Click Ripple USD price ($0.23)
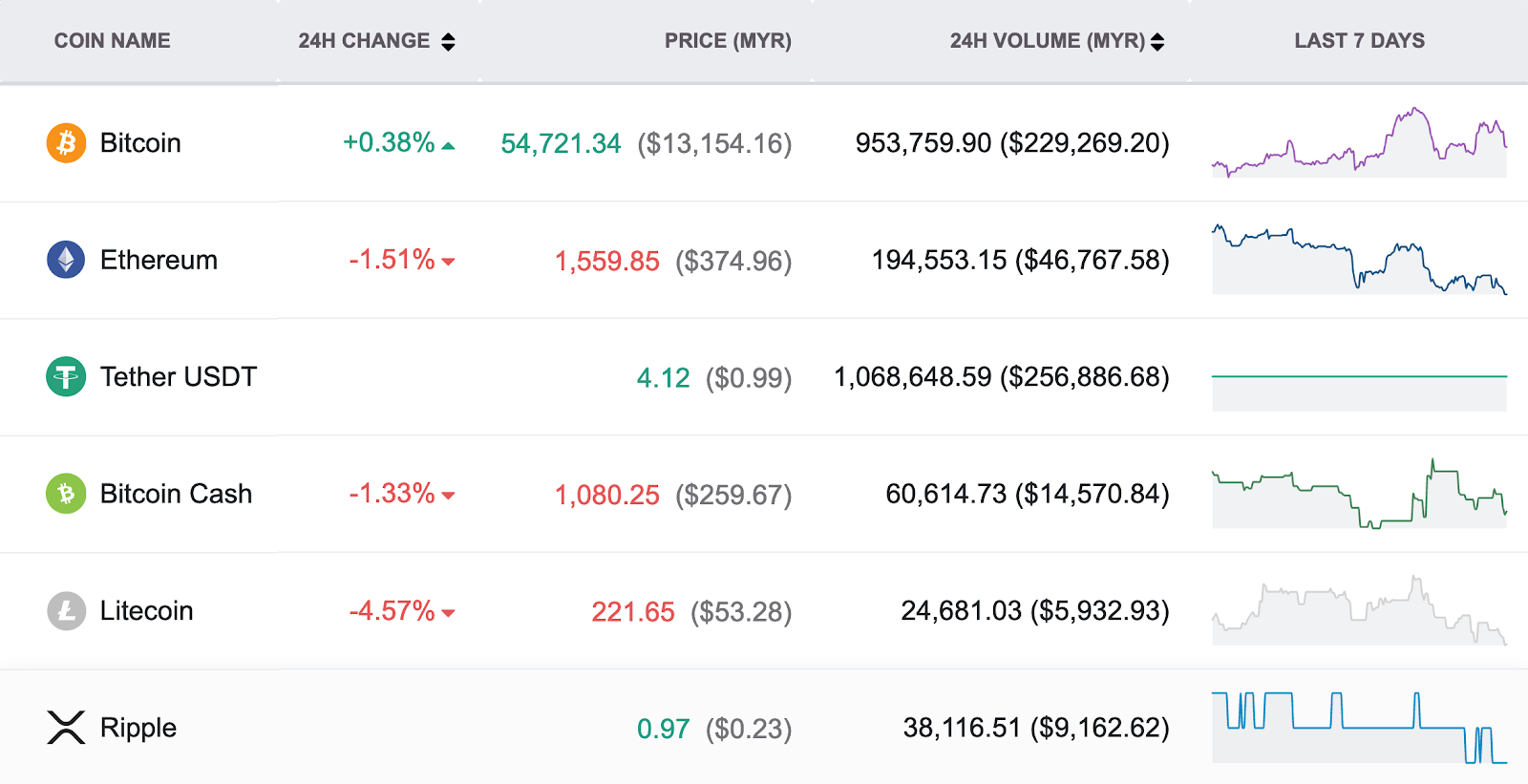This screenshot has height=784, width=1528. [749, 730]
